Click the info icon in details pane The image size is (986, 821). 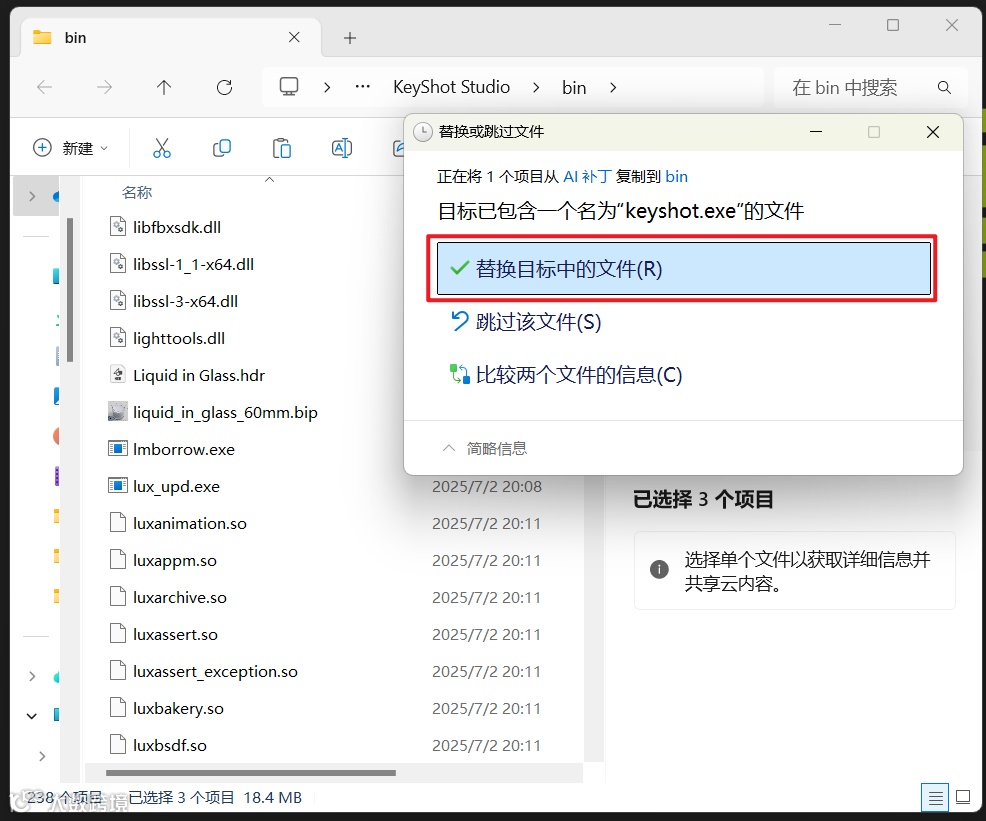[659, 569]
